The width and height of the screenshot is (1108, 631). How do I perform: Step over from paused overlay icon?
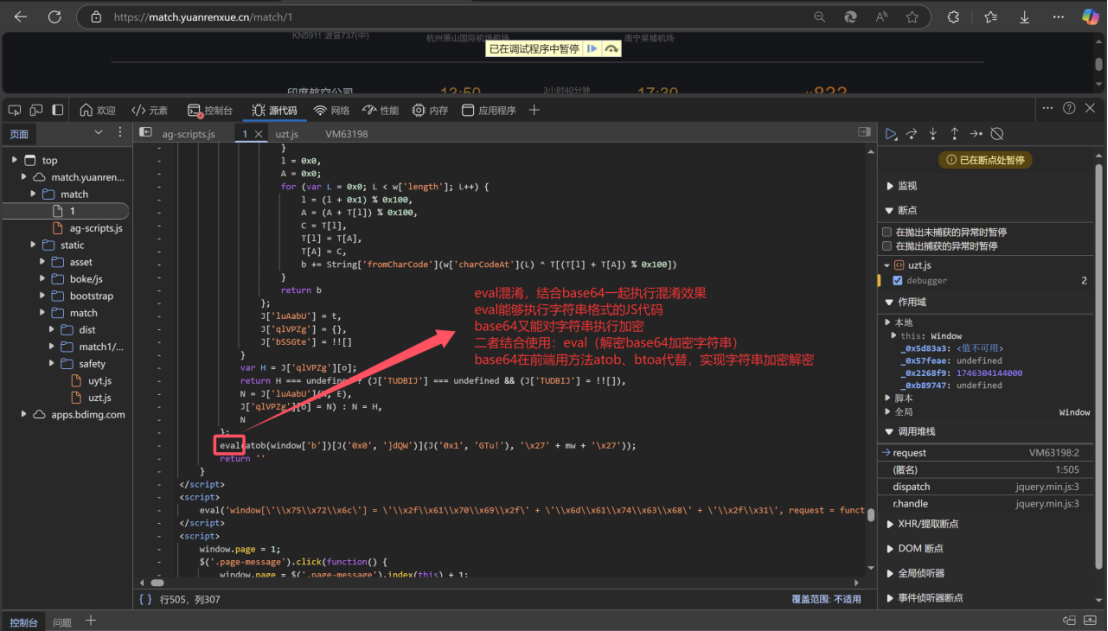click(x=611, y=49)
